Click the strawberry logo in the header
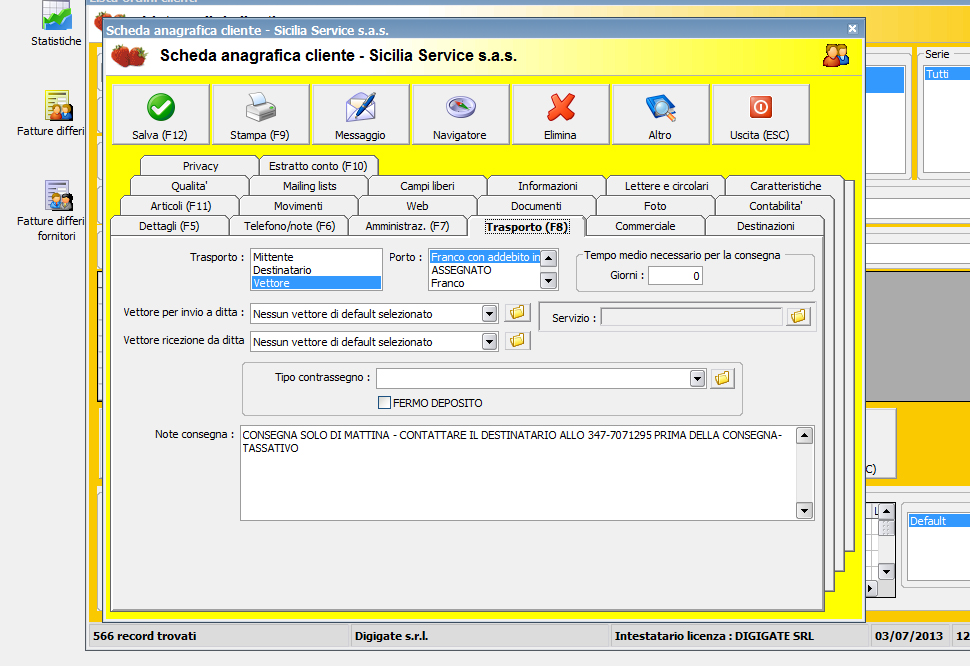This screenshot has height=666, width=970. click(x=129, y=56)
